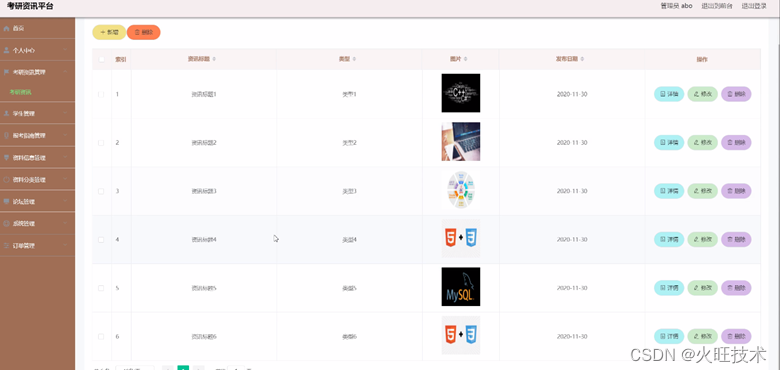This screenshot has height=373, width=782.
Task: Tick the checkbox for row 1
Action: (x=101, y=94)
